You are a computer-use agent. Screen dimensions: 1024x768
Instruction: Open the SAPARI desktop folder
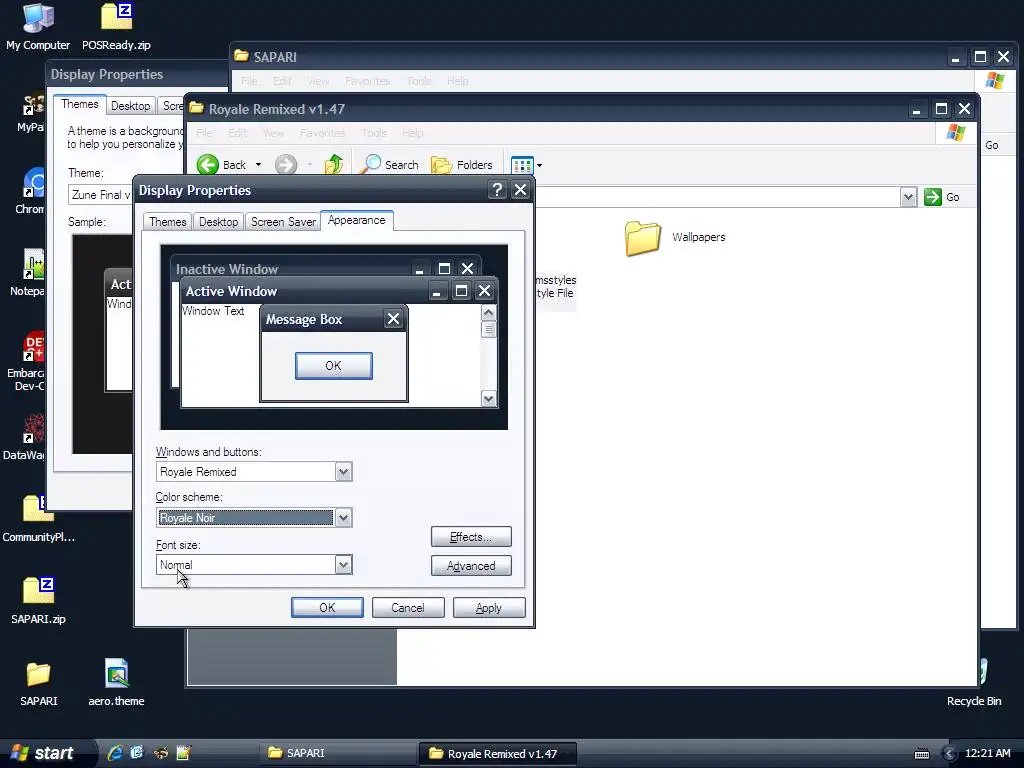pyautogui.click(x=39, y=682)
